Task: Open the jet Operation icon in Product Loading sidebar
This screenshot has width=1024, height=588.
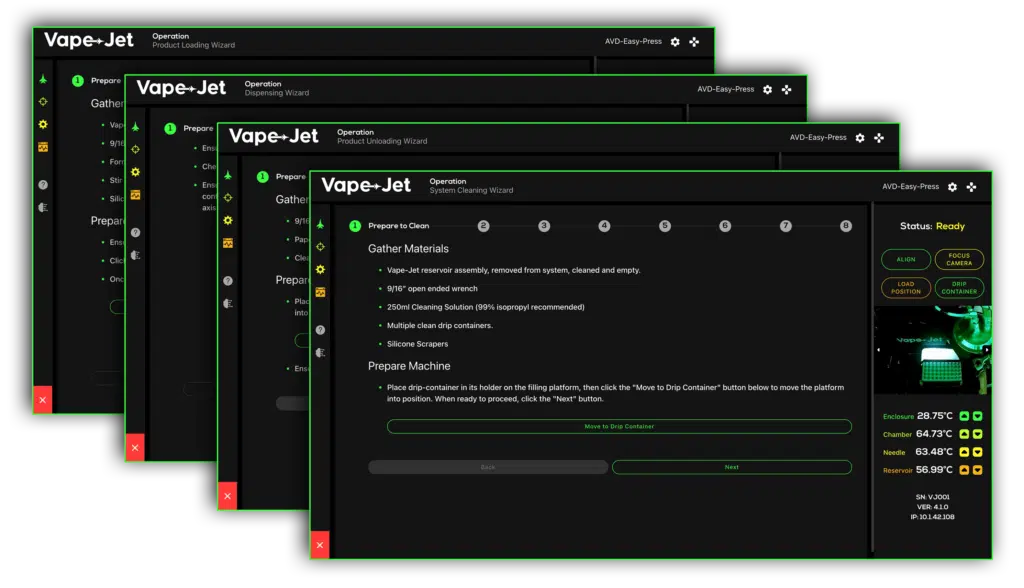Action: click(x=43, y=79)
